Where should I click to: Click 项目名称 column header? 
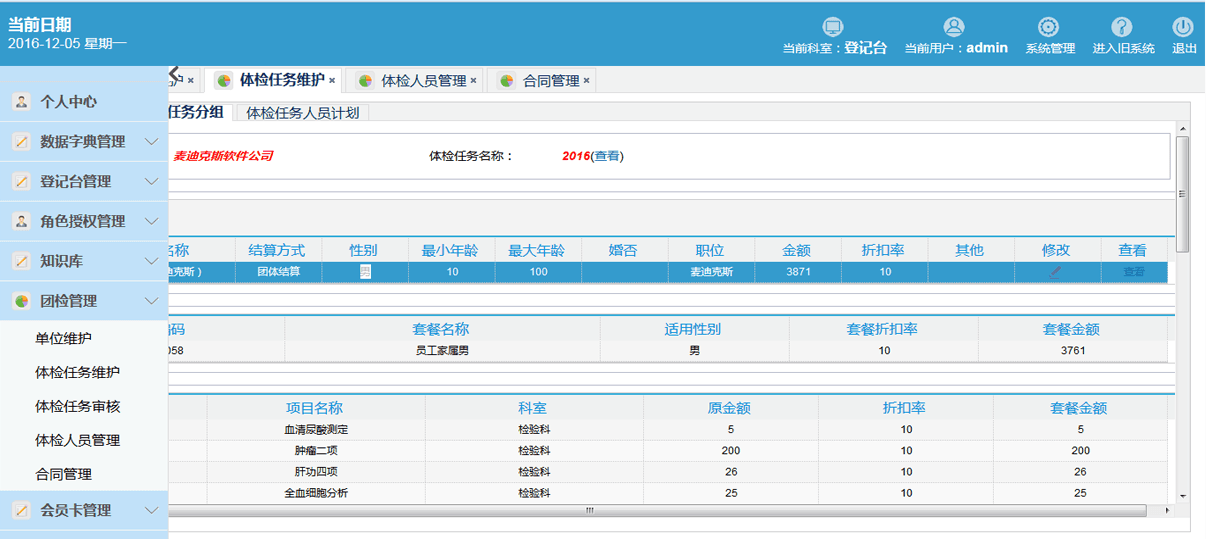[x=315, y=408]
